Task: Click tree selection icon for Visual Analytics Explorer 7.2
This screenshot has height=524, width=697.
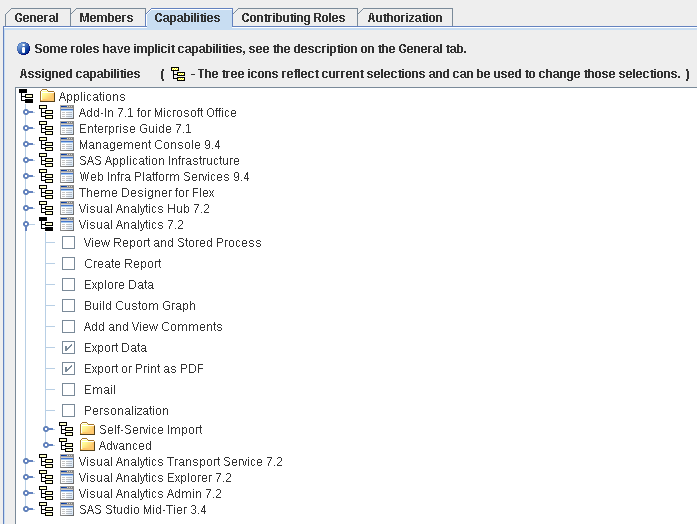Action: (46, 477)
